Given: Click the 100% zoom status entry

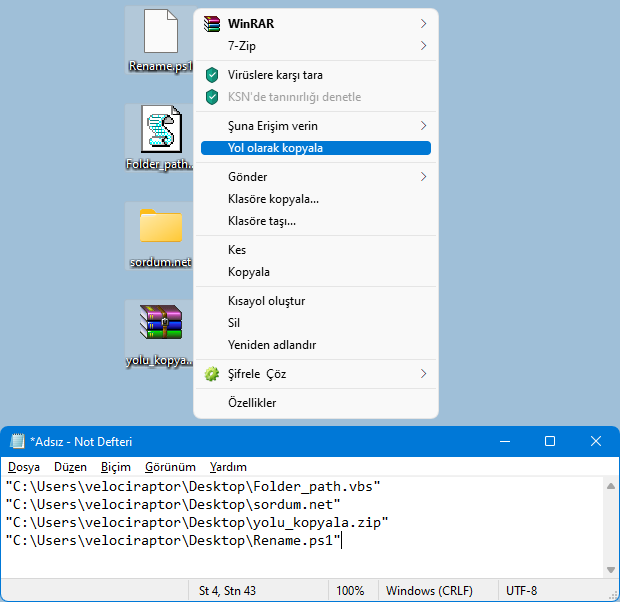Looking at the screenshot, I should (x=350, y=591).
